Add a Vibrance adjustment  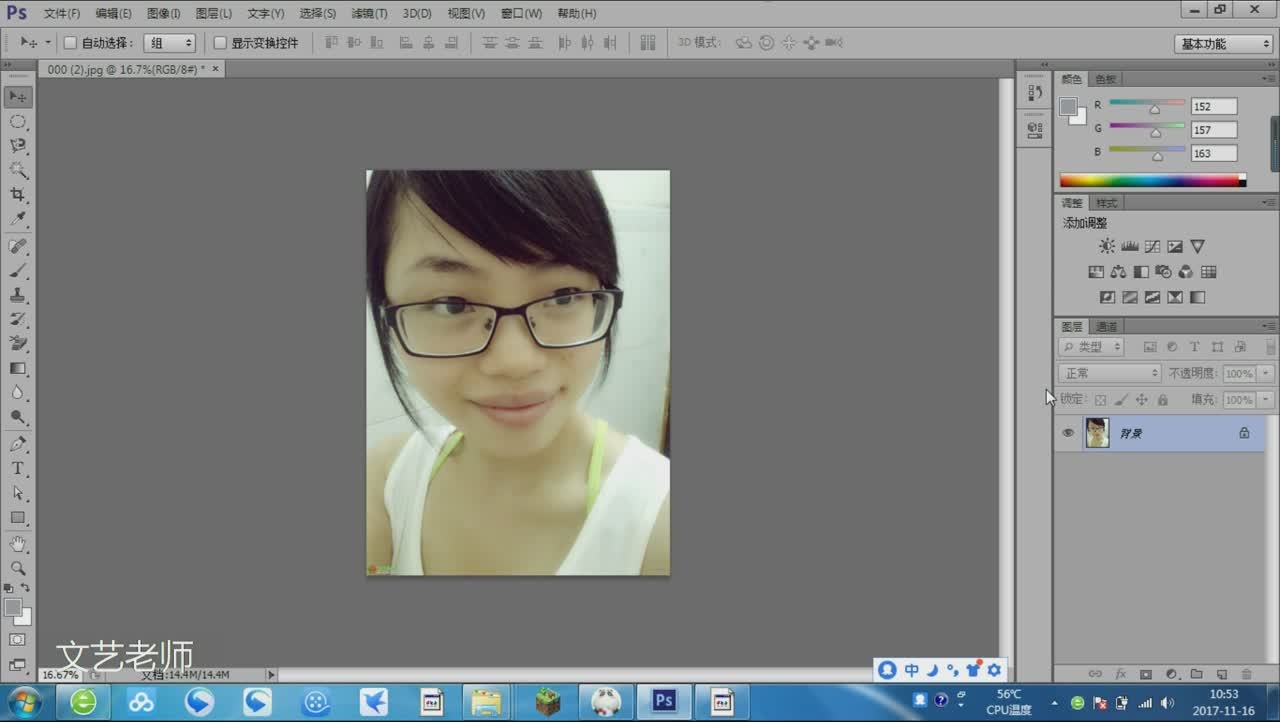[1198, 246]
